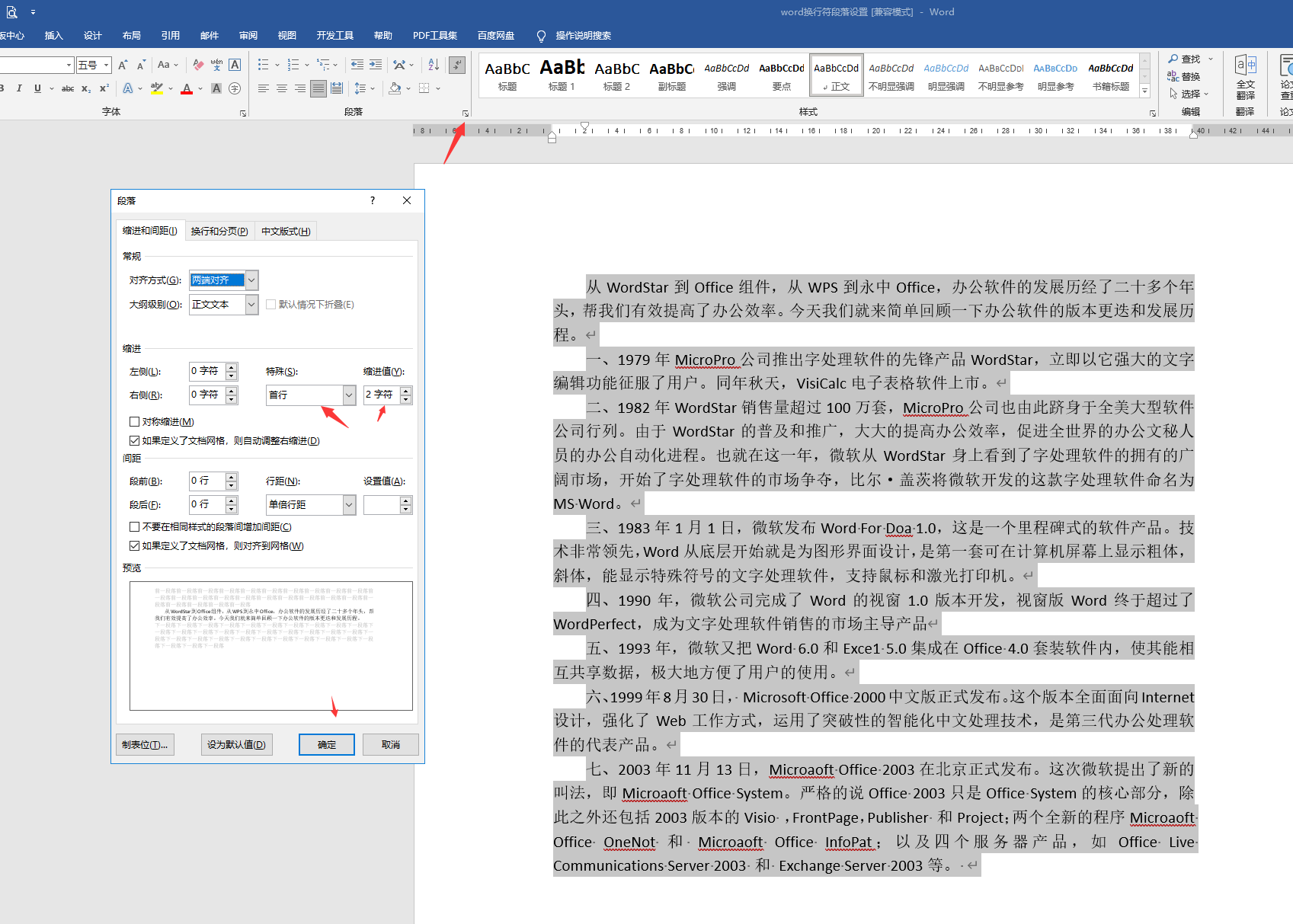Open the 插入 ribbon tab
Image resolution: width=1293 pixels, height=924 pixels.
53,35
